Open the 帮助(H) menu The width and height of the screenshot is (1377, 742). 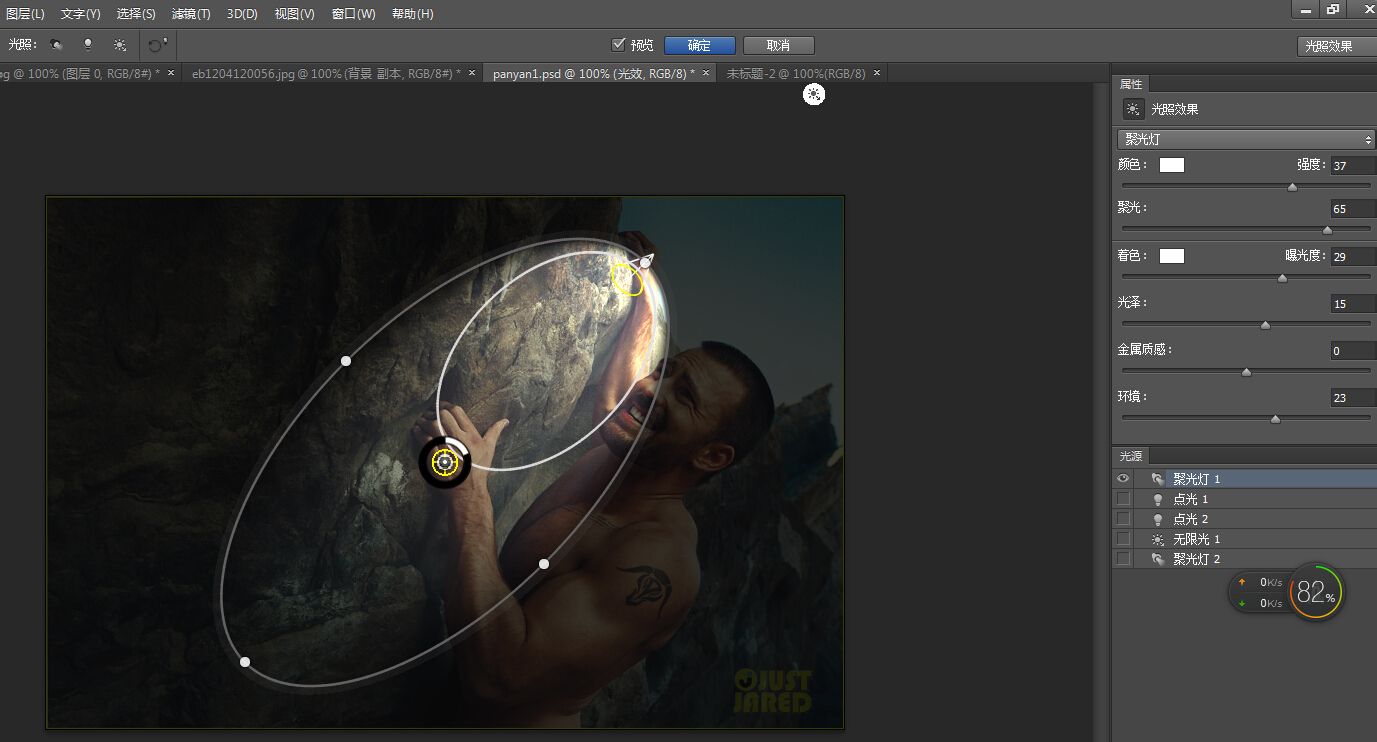click(x=412, y=14)
